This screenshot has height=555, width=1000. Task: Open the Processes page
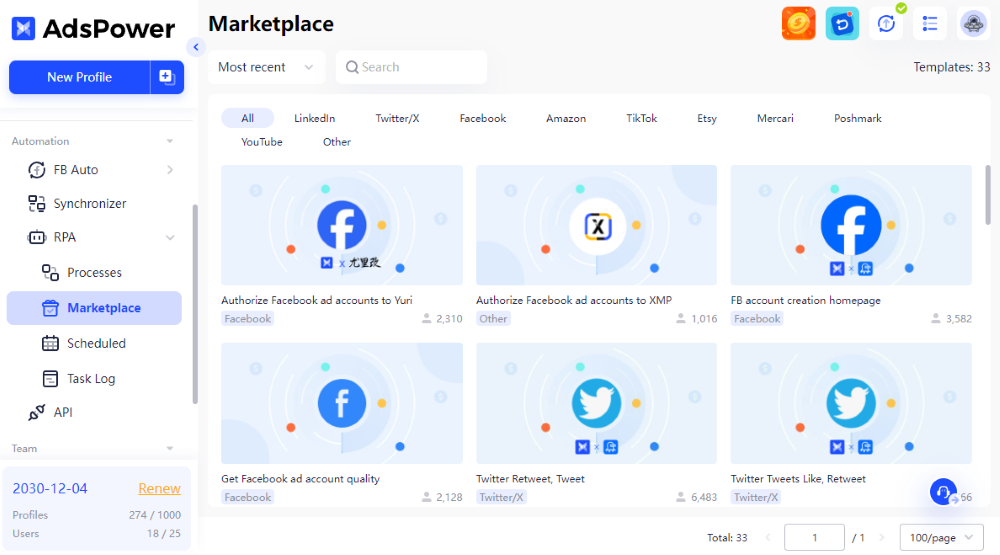click(94, 272)
